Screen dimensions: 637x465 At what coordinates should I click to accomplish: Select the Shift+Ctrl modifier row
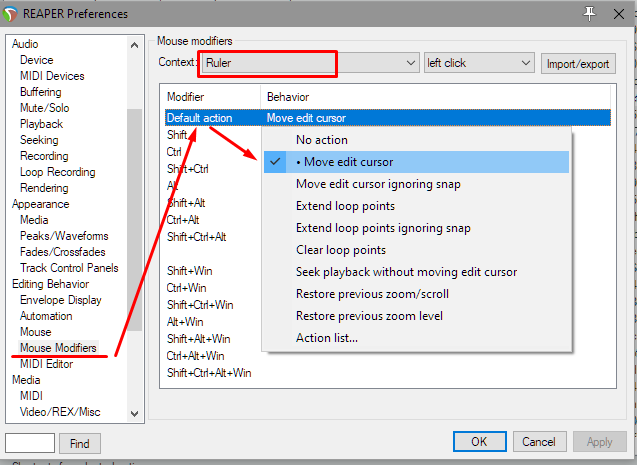[187, 169]
